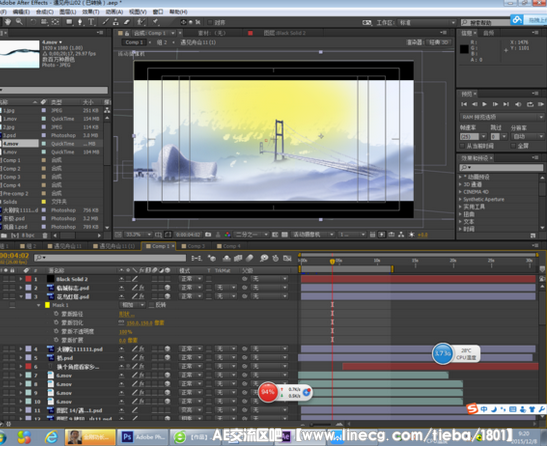This screenshot has width=548, height=452.
Task: Toggle 从当前时间 checkbox in preview panel
Action: point(462,146)
